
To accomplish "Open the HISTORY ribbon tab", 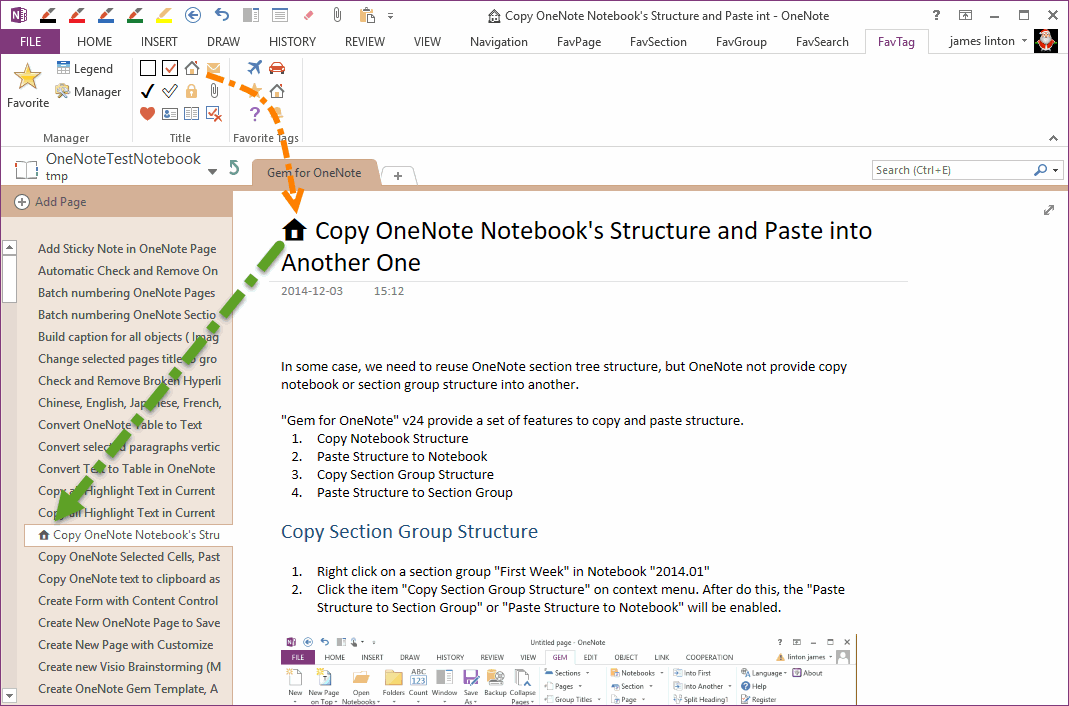I will (x=292, y=42).
